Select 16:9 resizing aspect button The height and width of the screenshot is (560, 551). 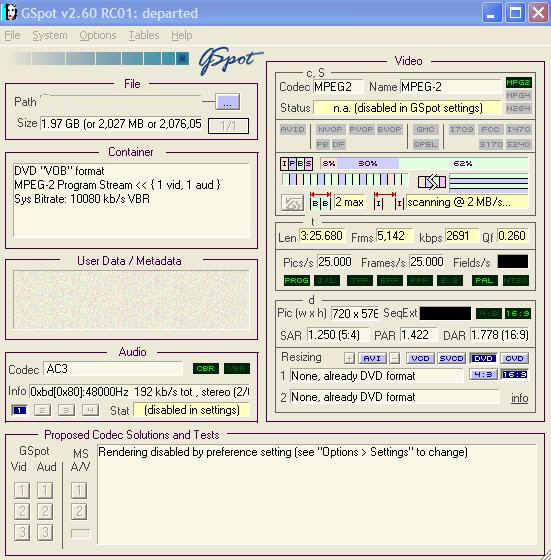point(515,374)
